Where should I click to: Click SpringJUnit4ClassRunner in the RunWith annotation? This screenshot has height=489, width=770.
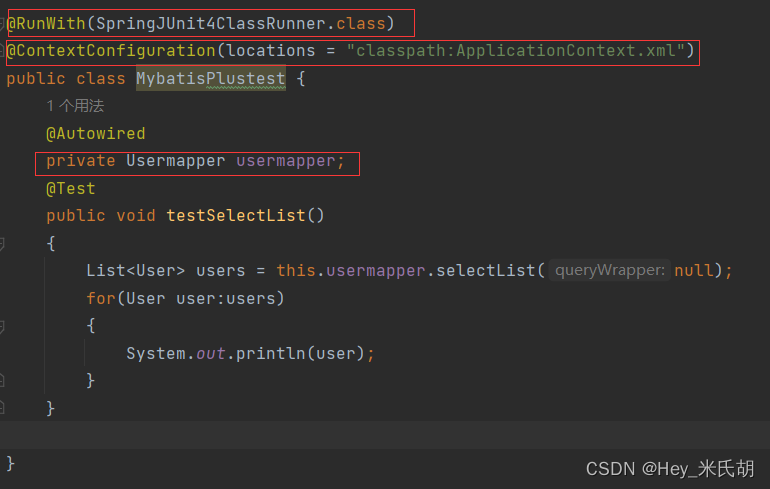211,24
